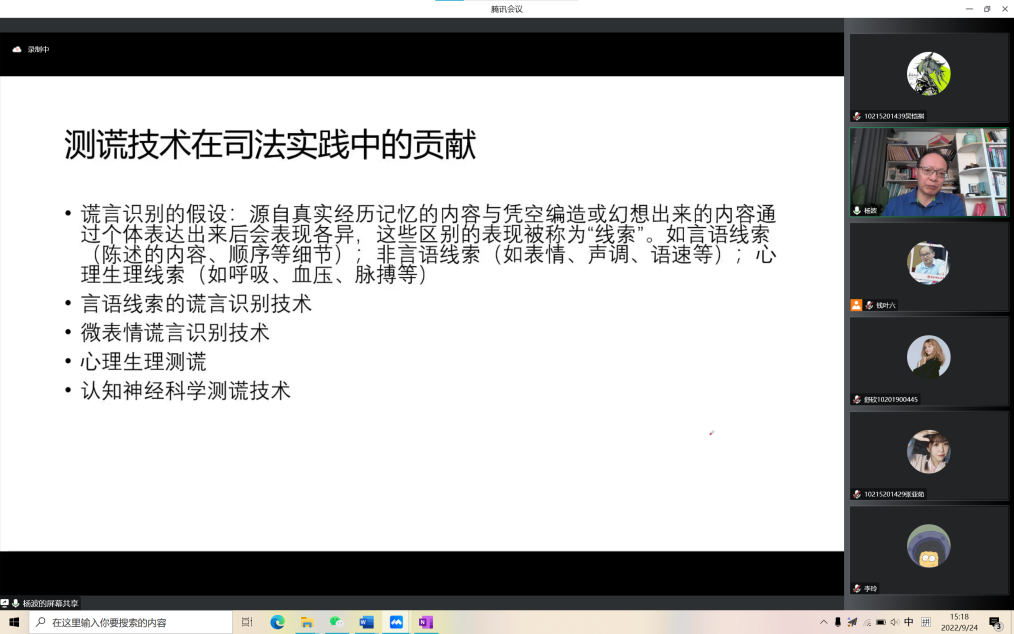The image size is (1014, 634).
Task: Open the Windows Start menu
Action: point(14,622)
